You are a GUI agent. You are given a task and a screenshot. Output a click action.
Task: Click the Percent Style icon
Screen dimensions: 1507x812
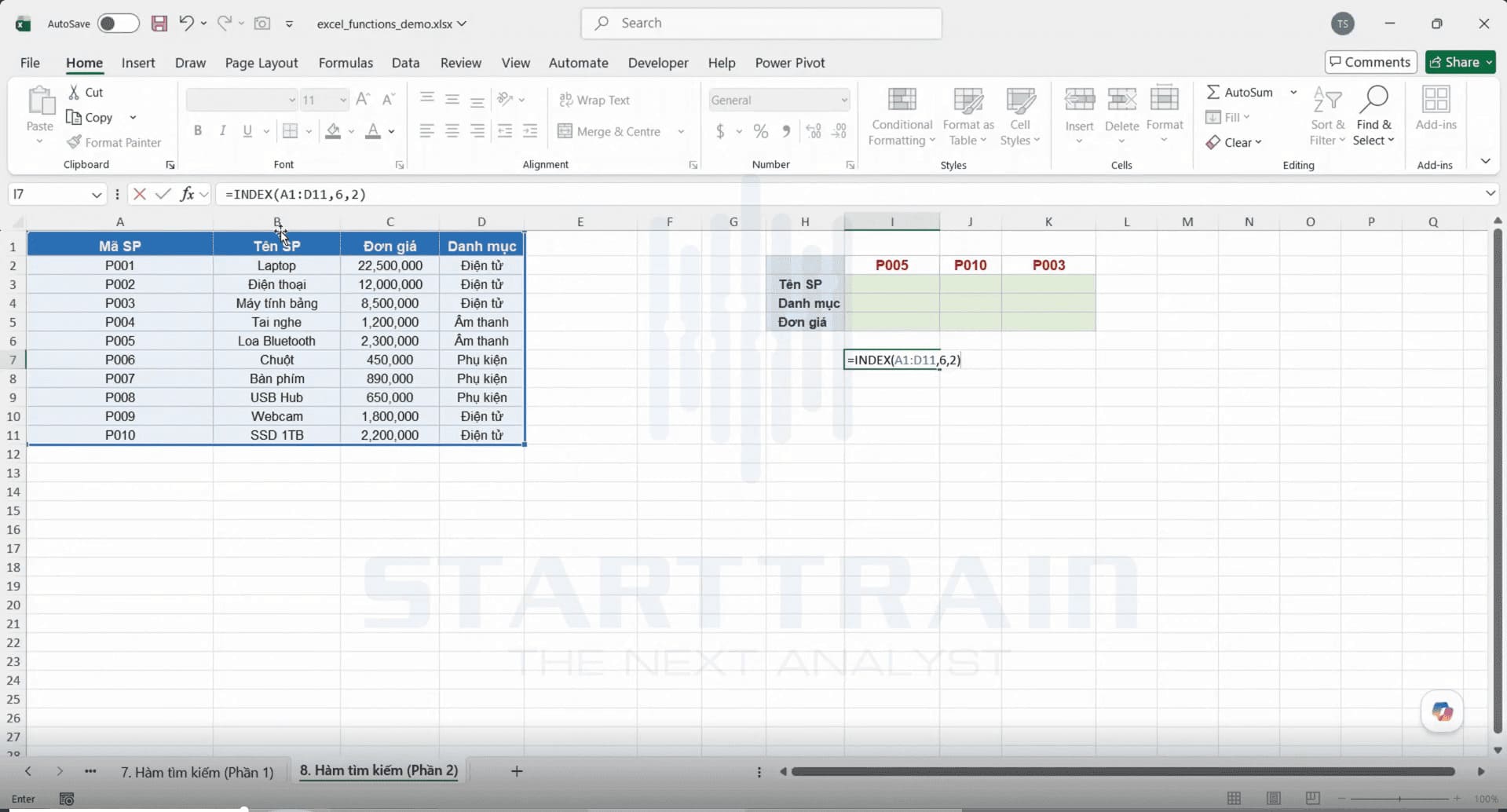coord(761,131)
